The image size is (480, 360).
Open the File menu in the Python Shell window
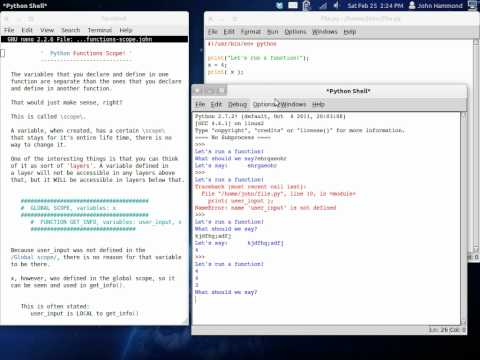(x=200, y=104)
